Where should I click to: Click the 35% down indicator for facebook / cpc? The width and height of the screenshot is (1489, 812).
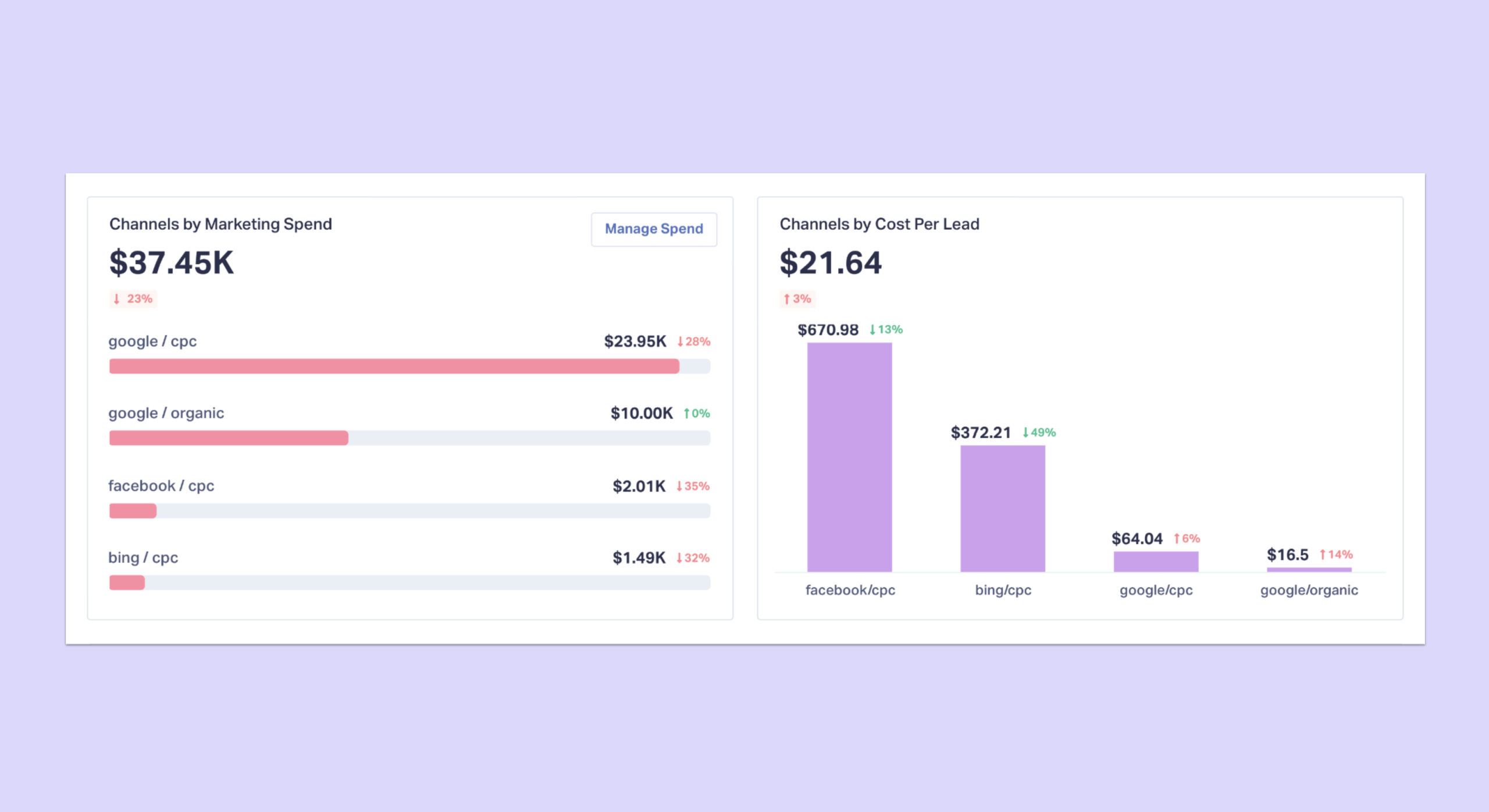coord(693,486)
